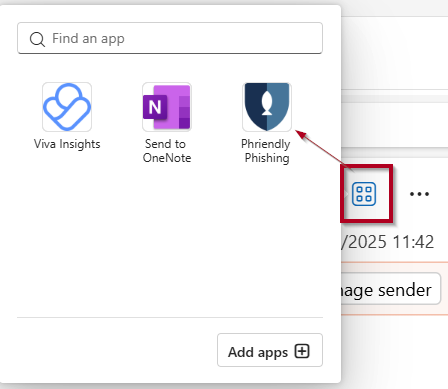Click the Viva Insights label text
Screen dimensions: 448x389
[x=67, y=144]
